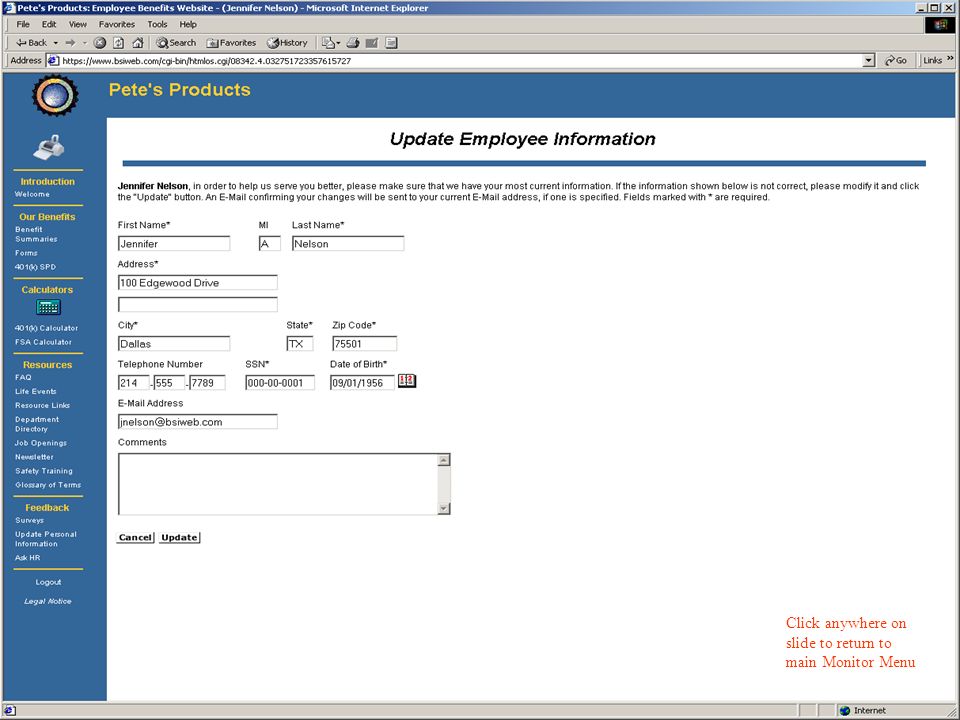This screenshot has width=960, height=720.
Task: Click the Comments box scroll down arrow
Action: pos(444,508)
